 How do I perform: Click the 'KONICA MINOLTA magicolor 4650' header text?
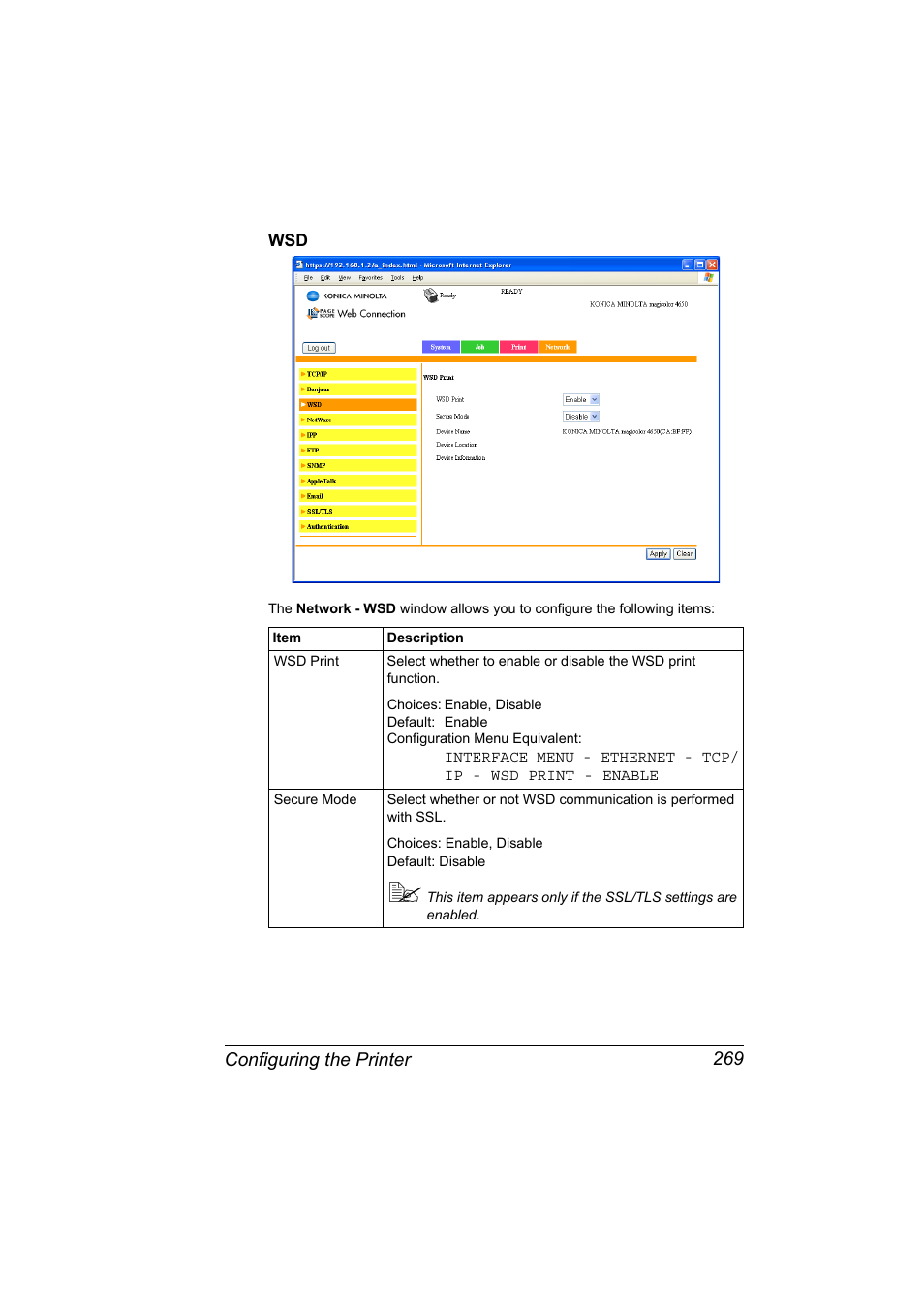pyautogui.click(x=639, y=304)
